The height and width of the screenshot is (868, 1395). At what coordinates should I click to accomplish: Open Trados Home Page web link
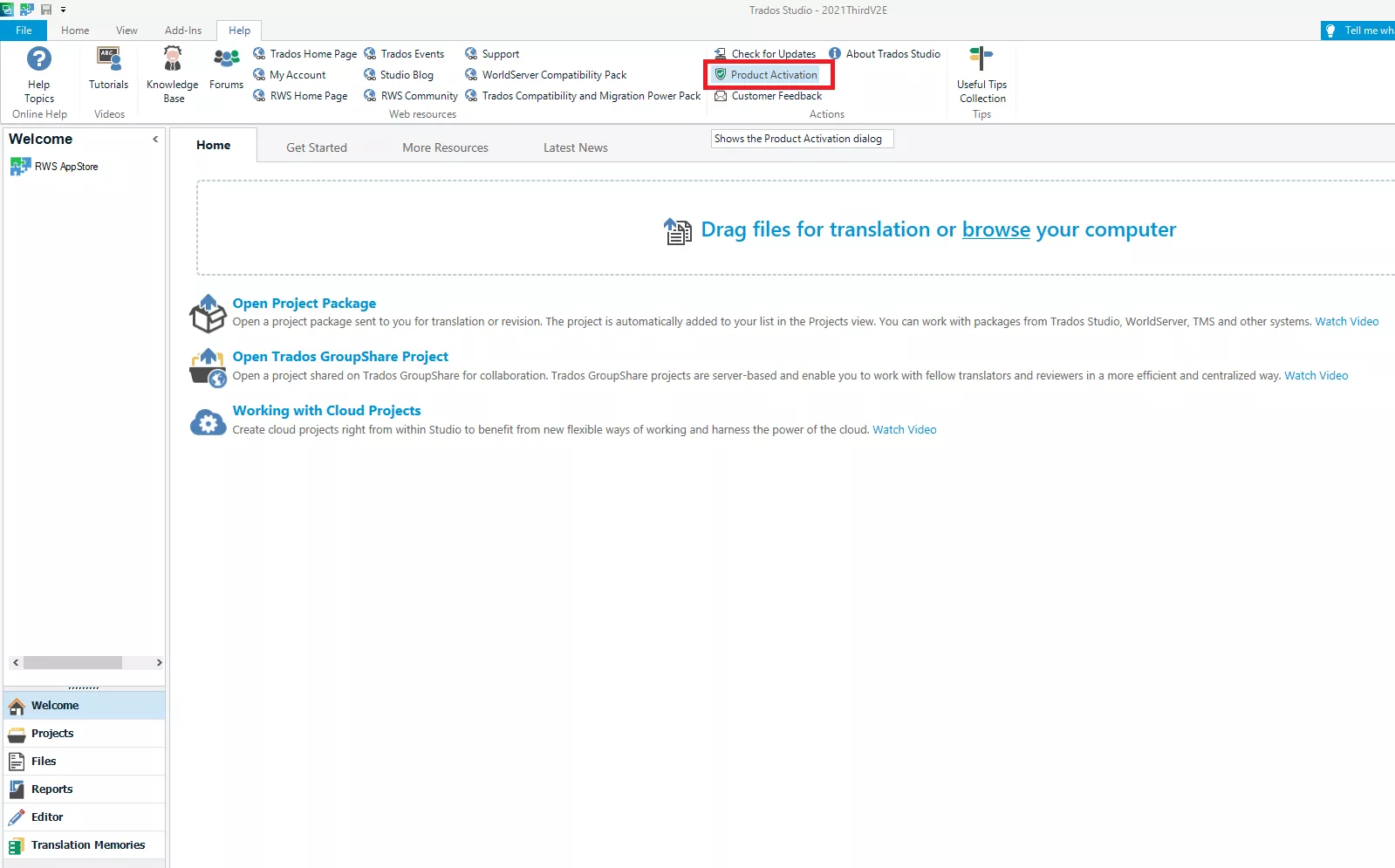click(x=304, y=54)
